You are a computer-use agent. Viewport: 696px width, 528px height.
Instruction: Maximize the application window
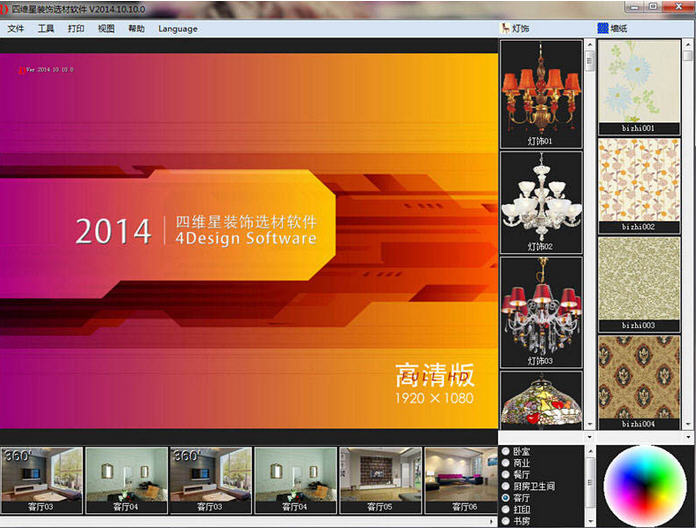[x=652, y=7]
